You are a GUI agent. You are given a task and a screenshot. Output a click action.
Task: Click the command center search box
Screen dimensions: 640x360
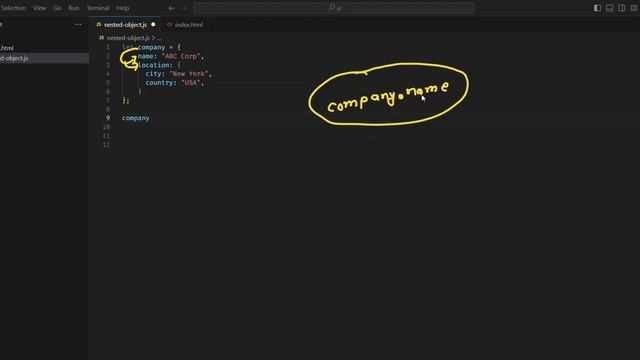pos(334,8)
